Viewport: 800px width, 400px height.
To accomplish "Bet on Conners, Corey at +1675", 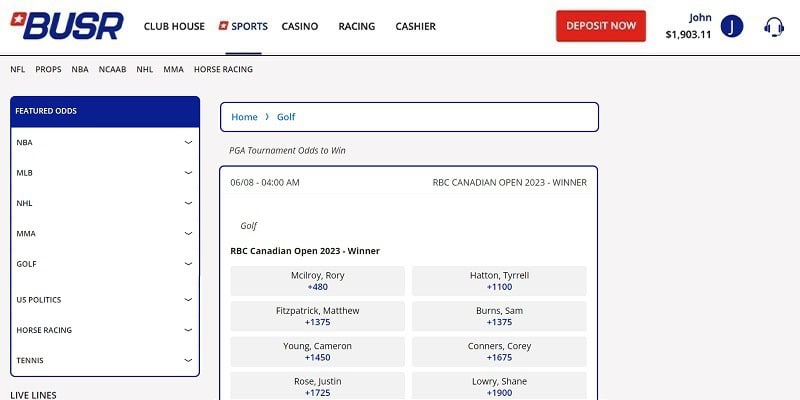I will pos(499,352).
